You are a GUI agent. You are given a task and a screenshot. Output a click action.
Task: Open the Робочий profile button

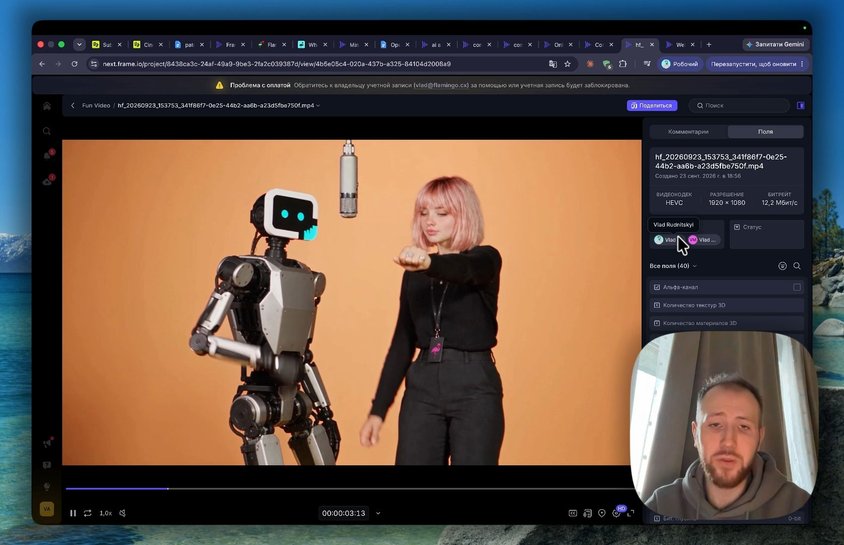click(679, 64)
